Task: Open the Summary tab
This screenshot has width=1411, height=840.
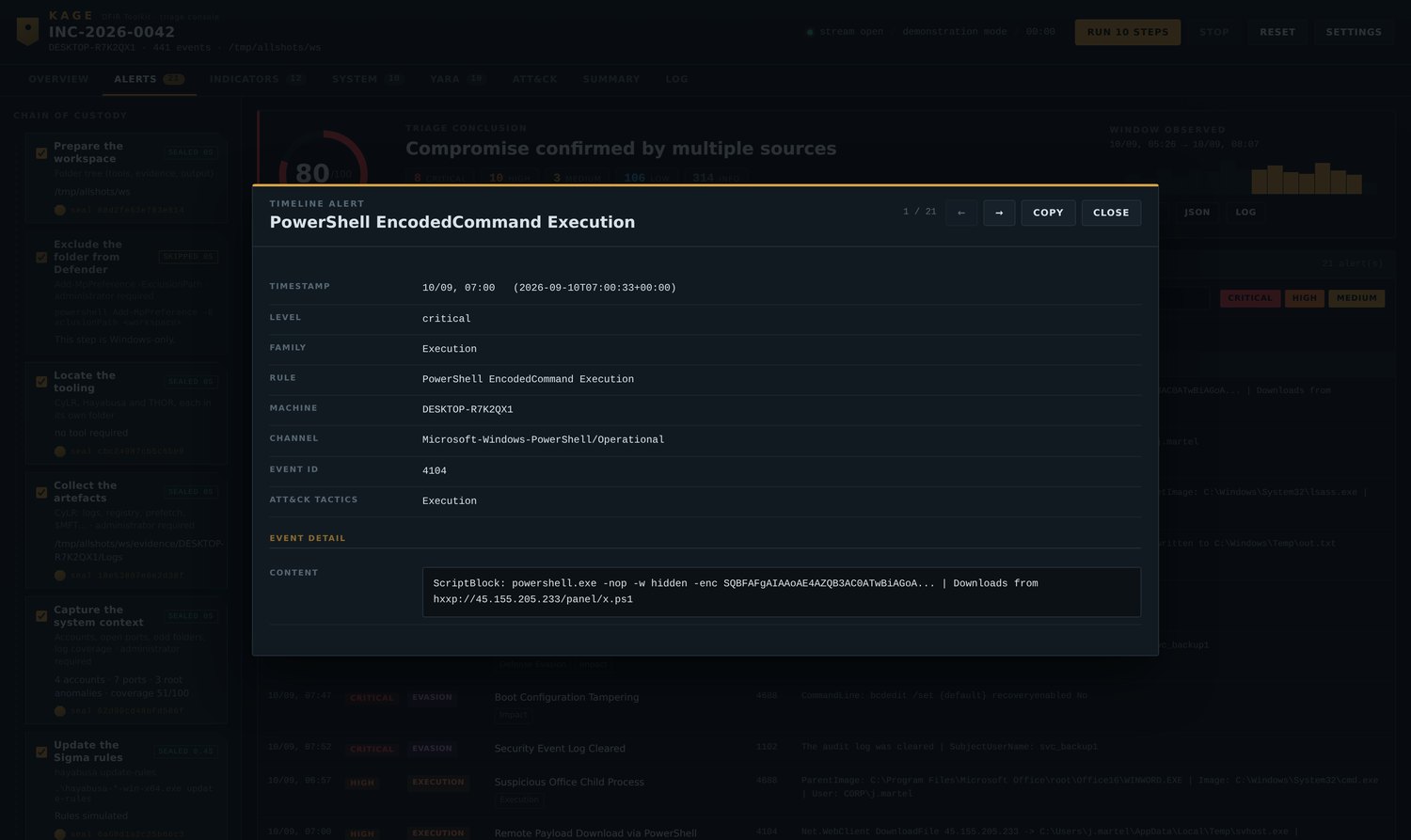Action: [x=610, y=79]
